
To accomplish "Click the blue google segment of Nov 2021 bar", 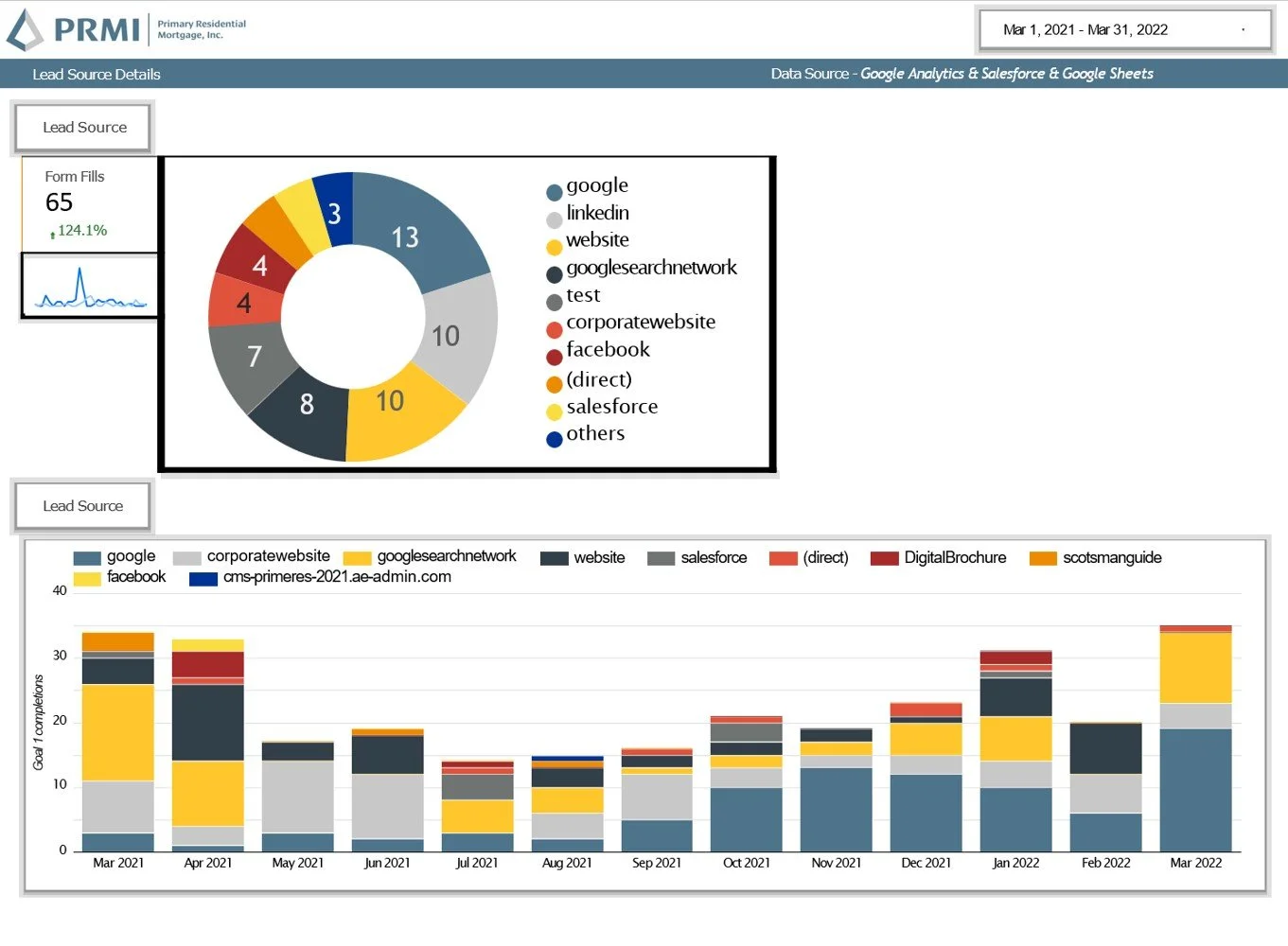I will (x=837, y=810).
